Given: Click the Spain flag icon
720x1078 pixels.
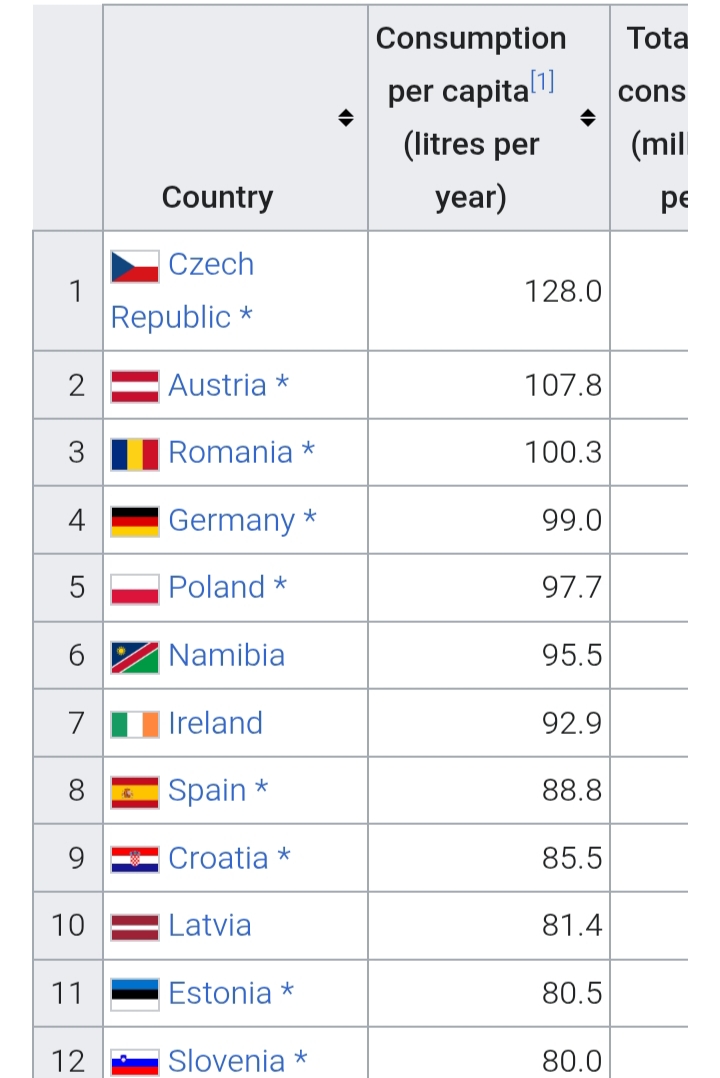Looking at the screenshot, I should [x=135, y=791].
